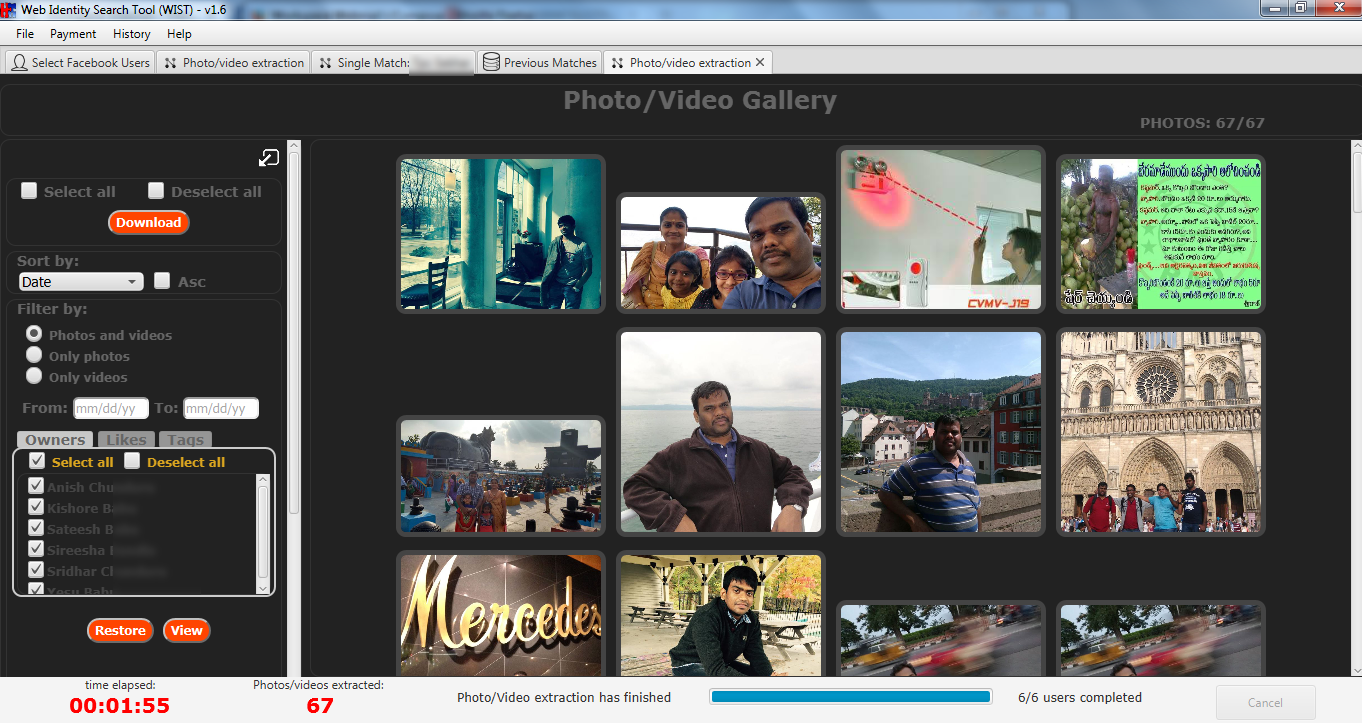Close the active Photo/video extraction tab
This screenshot has height=723, width=1362.
[x=760, y=62]
